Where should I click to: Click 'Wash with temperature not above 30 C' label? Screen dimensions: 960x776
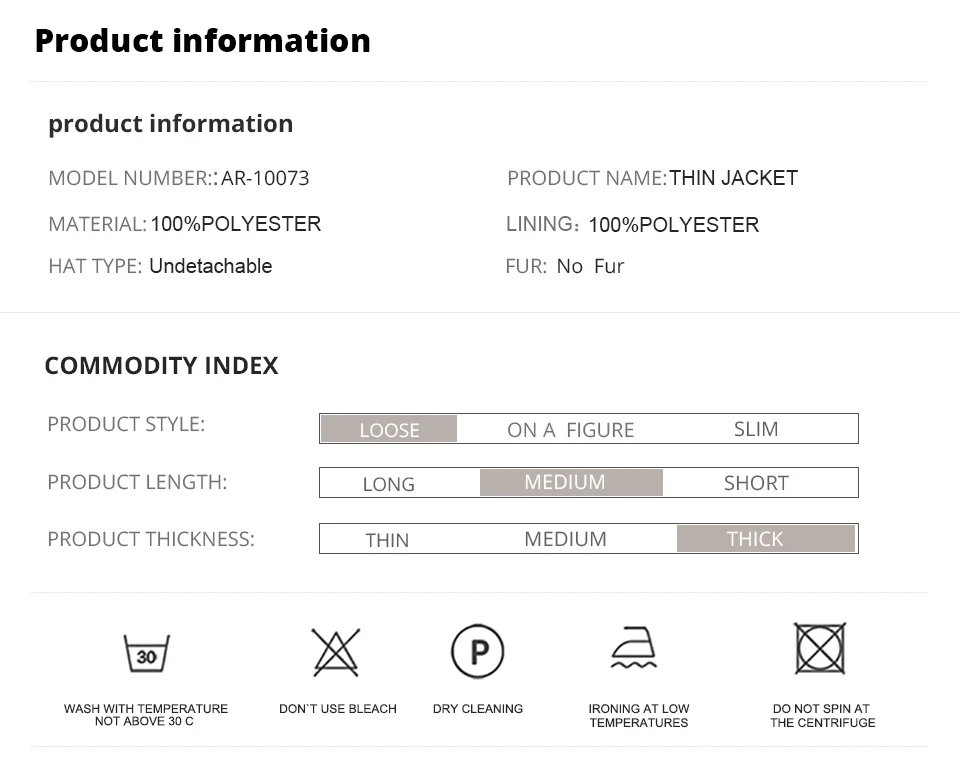point(146,715)
